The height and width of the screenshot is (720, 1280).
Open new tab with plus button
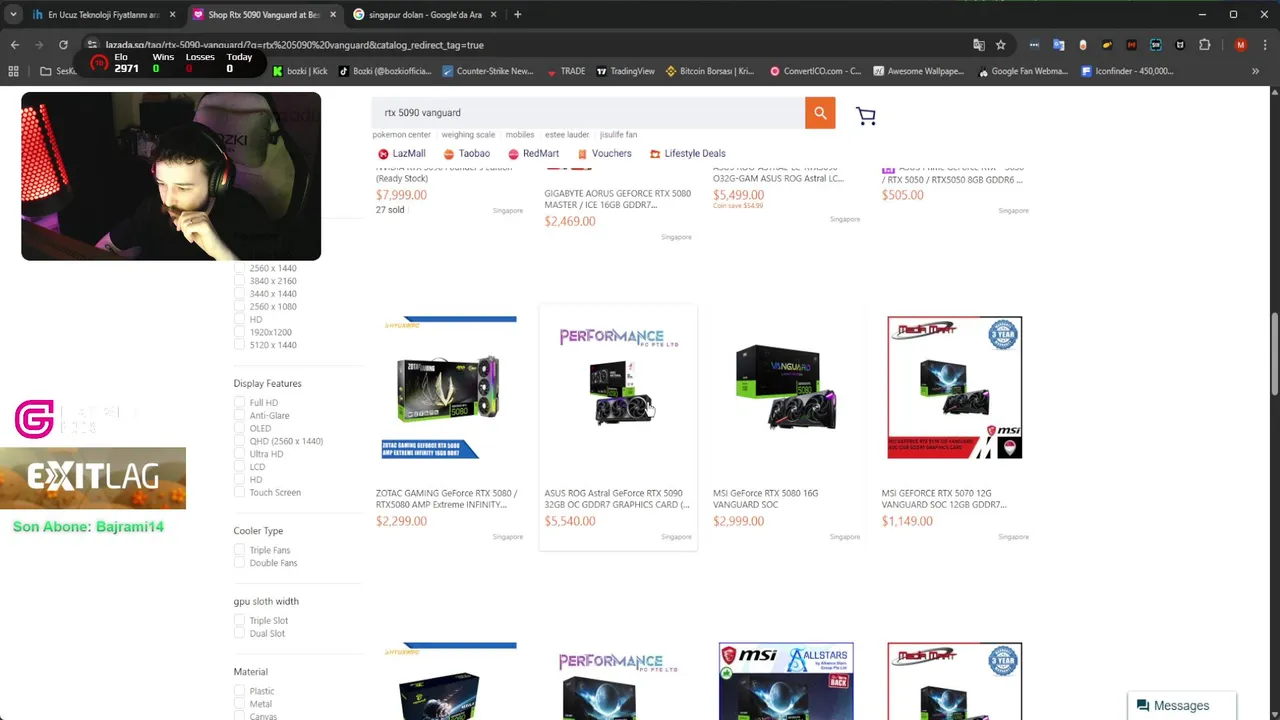click(517, 15)
